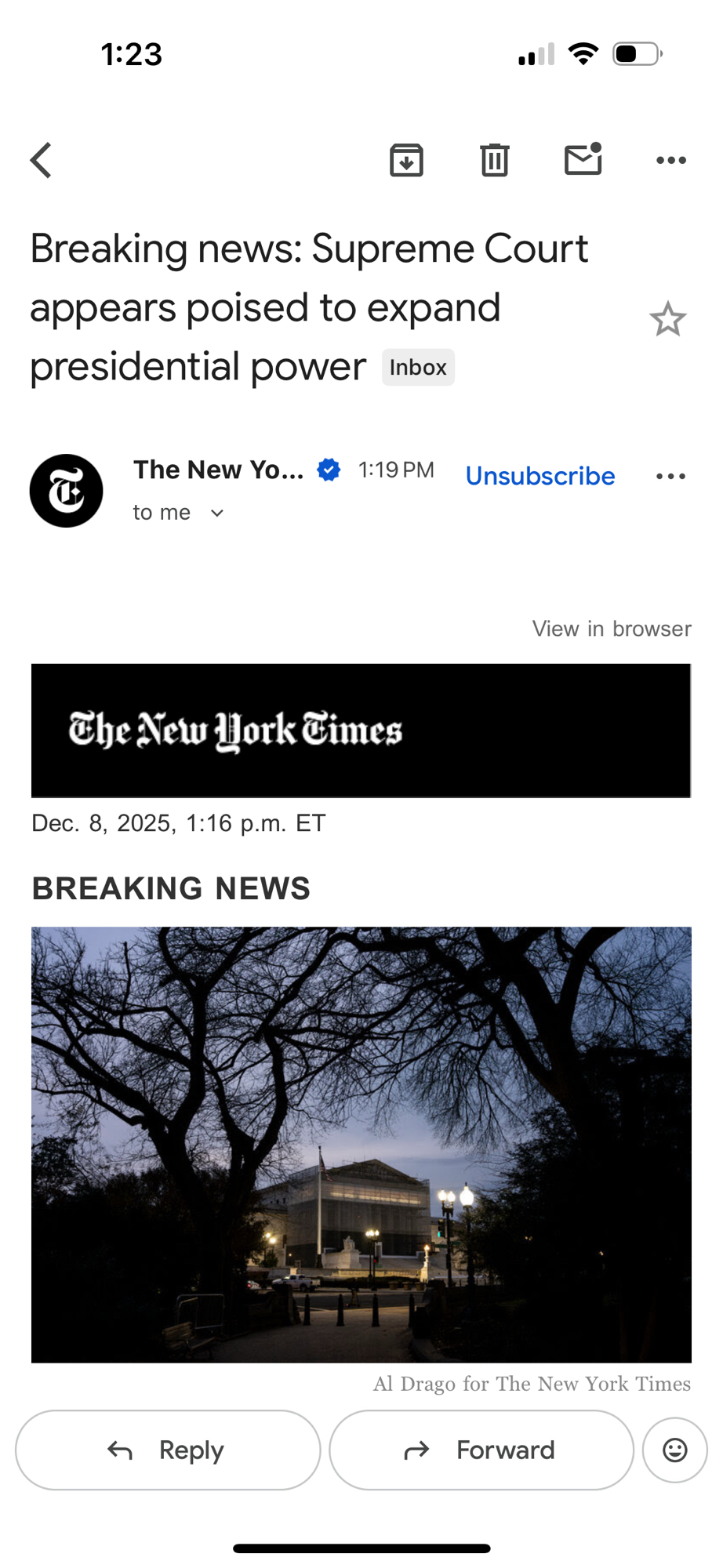Reply to this email
The height and width of the screenshot is (1568, 723).
coord(168,1450)
